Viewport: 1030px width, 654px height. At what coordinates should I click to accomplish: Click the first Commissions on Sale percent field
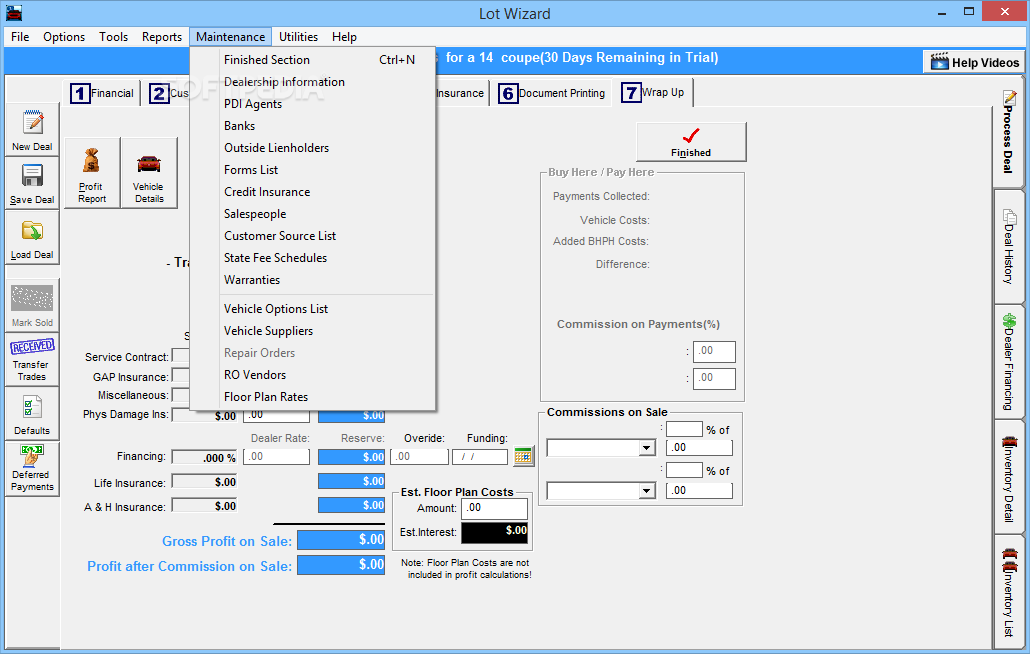coord(684,429)
